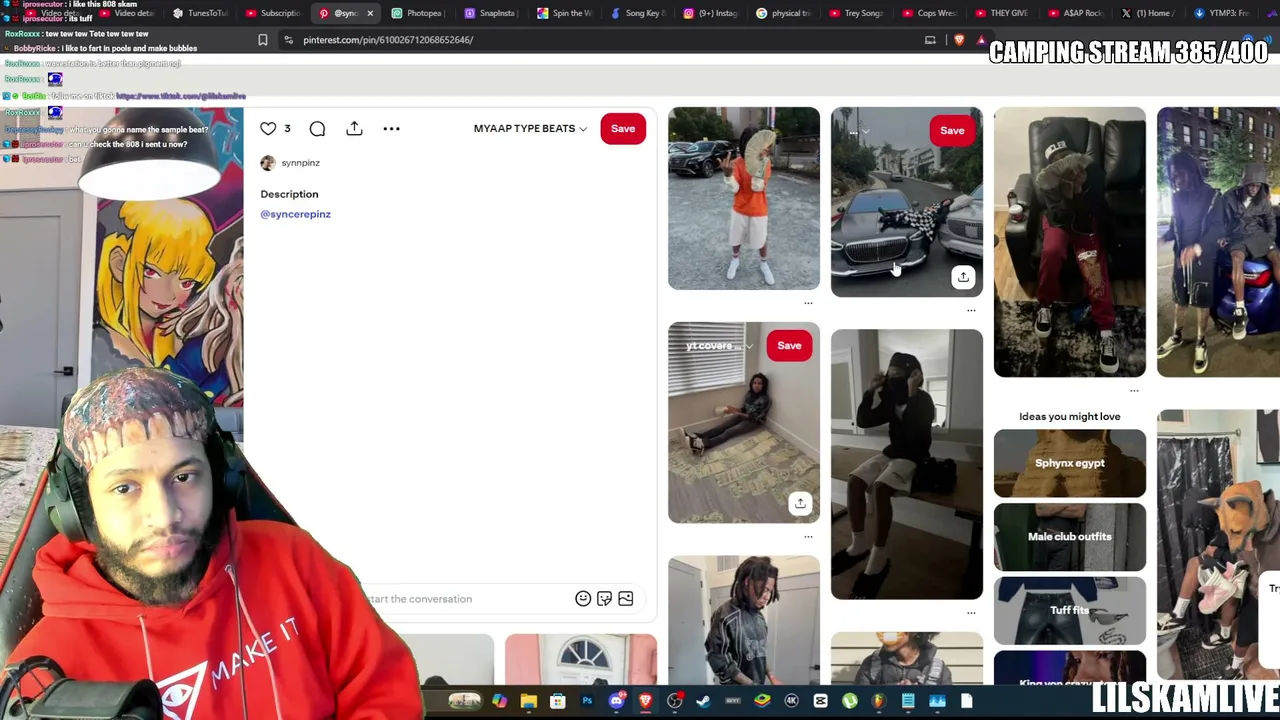This screenshot has width=1280, height=720.
Task: Open the orange shirt money pin
Action: (x=744, y=198)
